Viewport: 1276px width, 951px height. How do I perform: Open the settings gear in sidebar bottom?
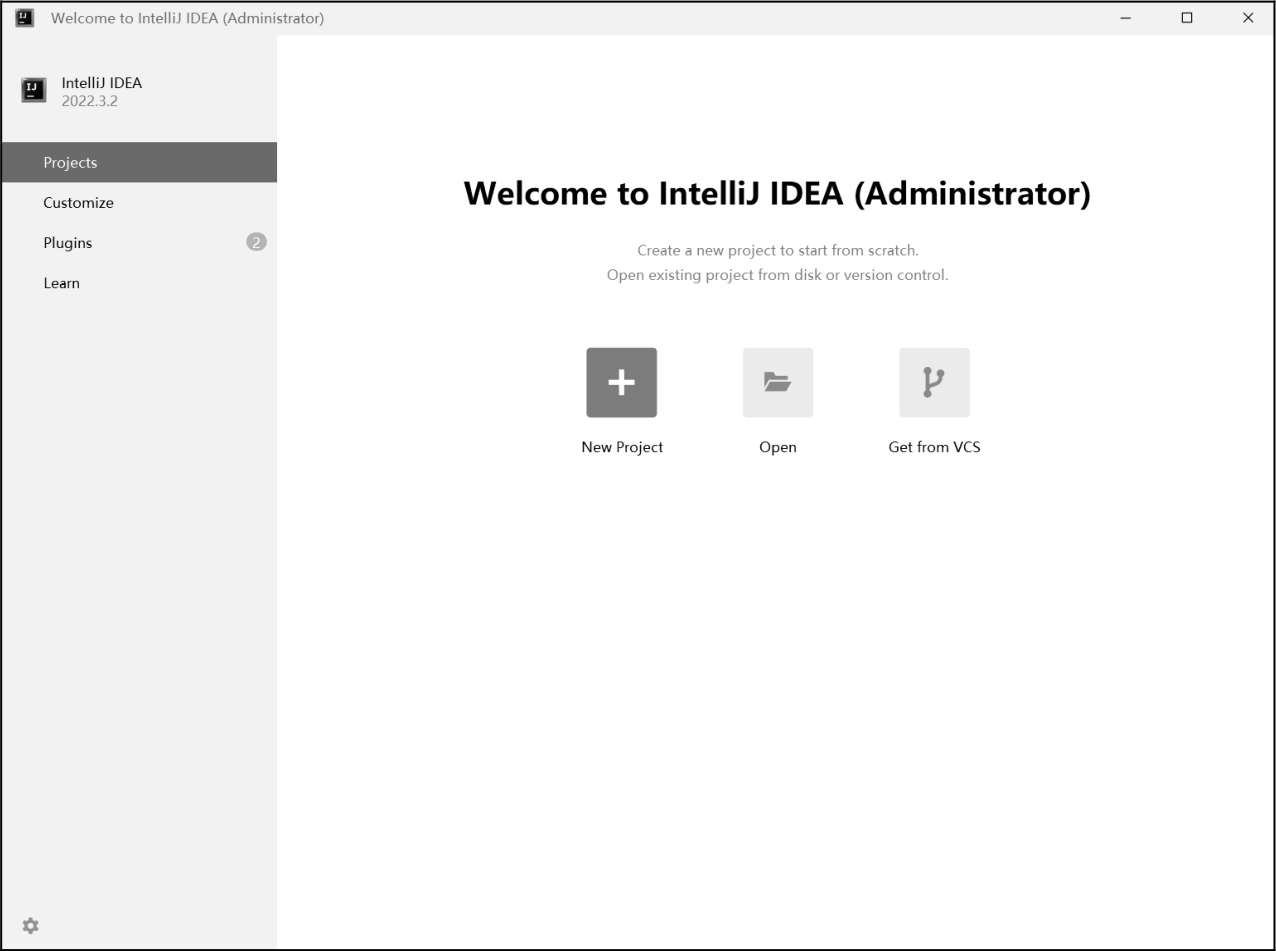[x=31, y=926]
